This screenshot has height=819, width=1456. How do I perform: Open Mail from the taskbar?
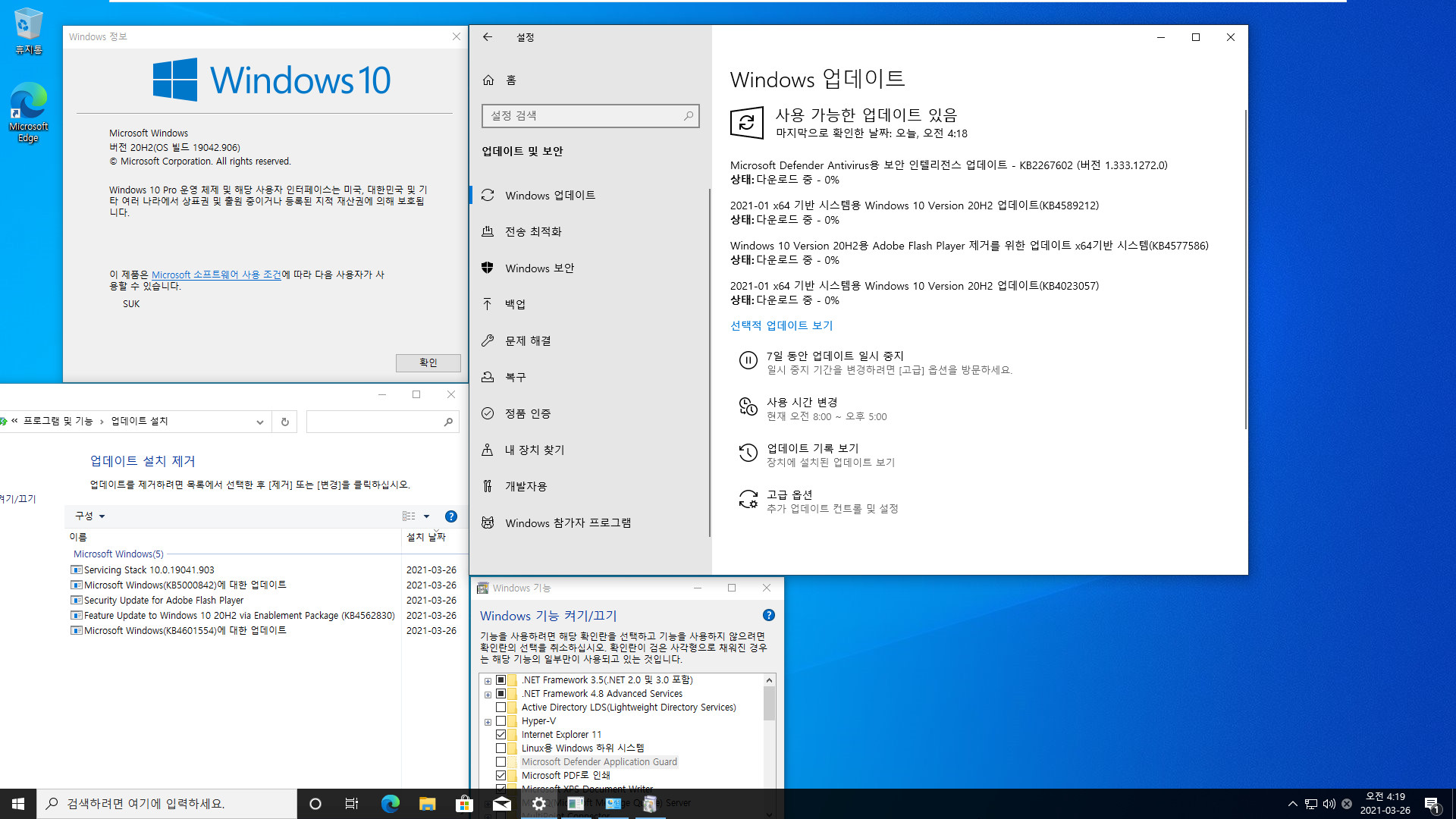click(501, 804)
